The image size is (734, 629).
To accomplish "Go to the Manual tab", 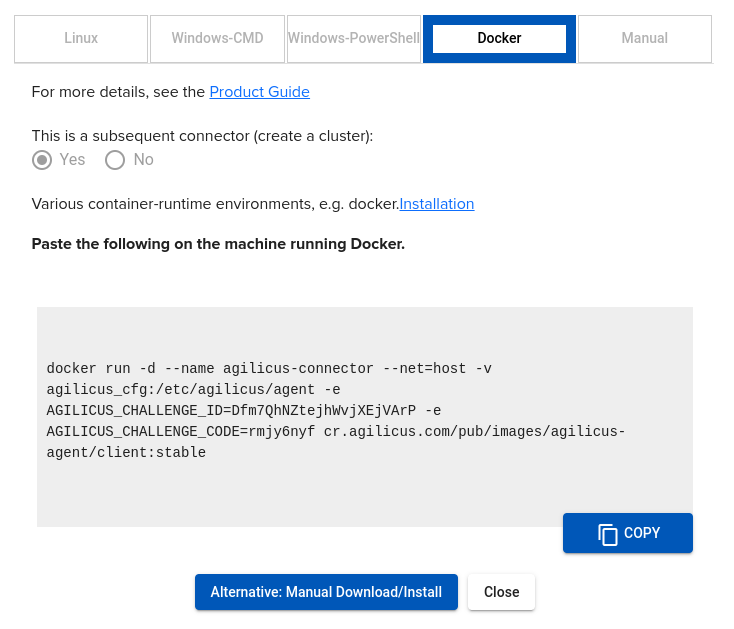I will point(644,38).
